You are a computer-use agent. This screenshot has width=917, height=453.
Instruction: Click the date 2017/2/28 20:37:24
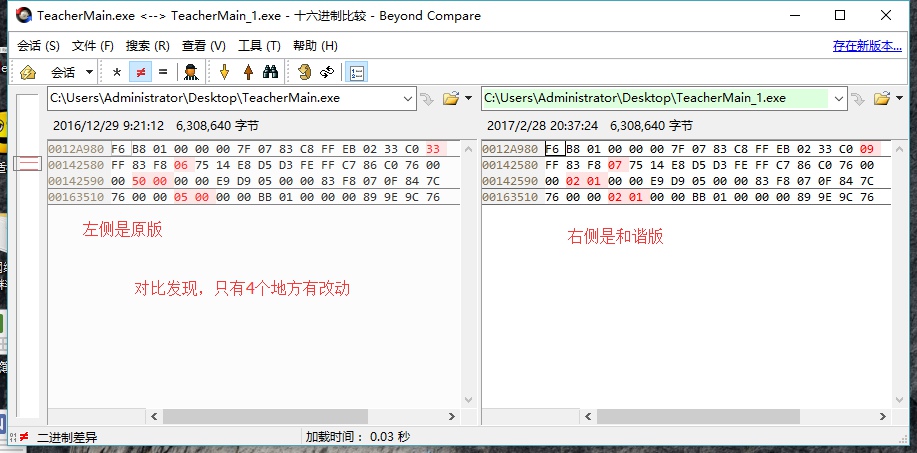coord(543,126)
